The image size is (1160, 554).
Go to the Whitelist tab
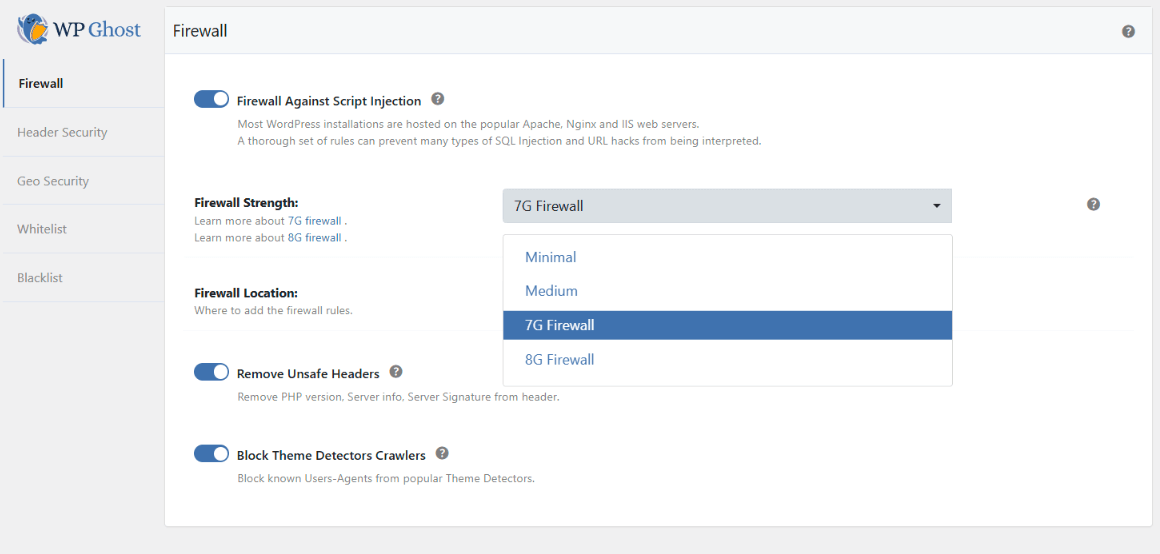42,229
